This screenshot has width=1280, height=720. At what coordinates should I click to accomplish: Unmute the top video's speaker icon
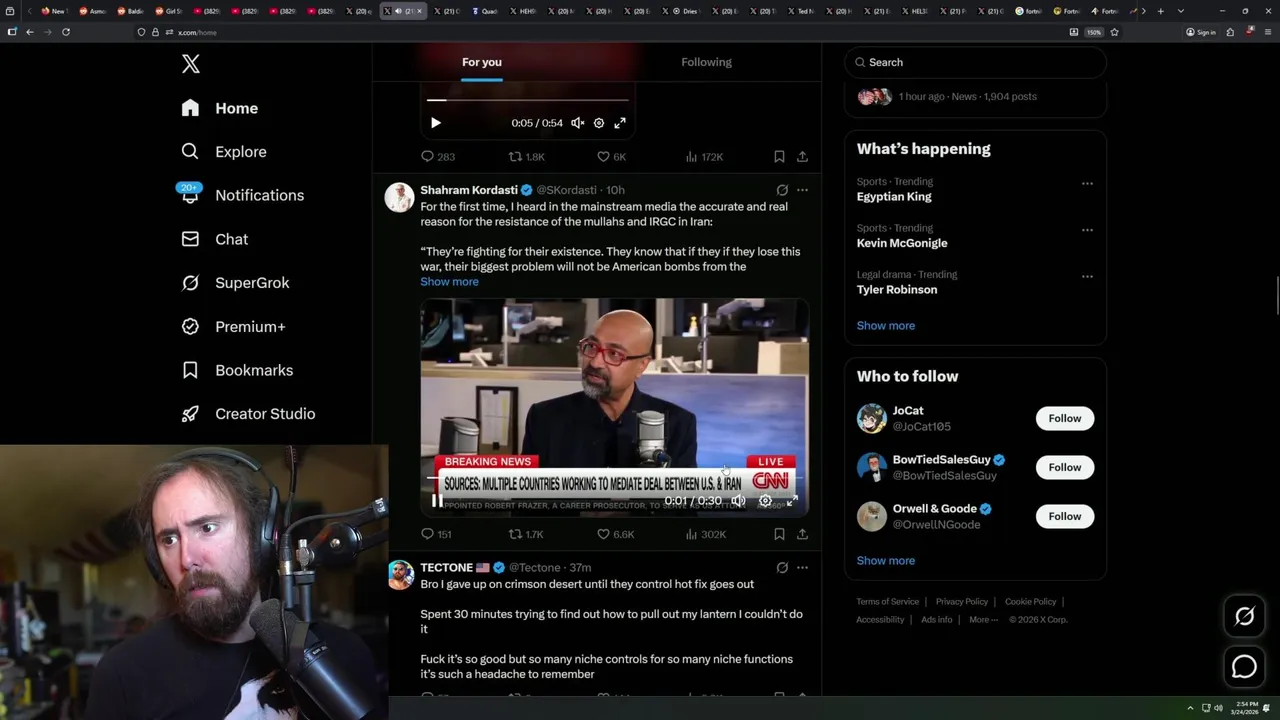(x=577, y=123)
